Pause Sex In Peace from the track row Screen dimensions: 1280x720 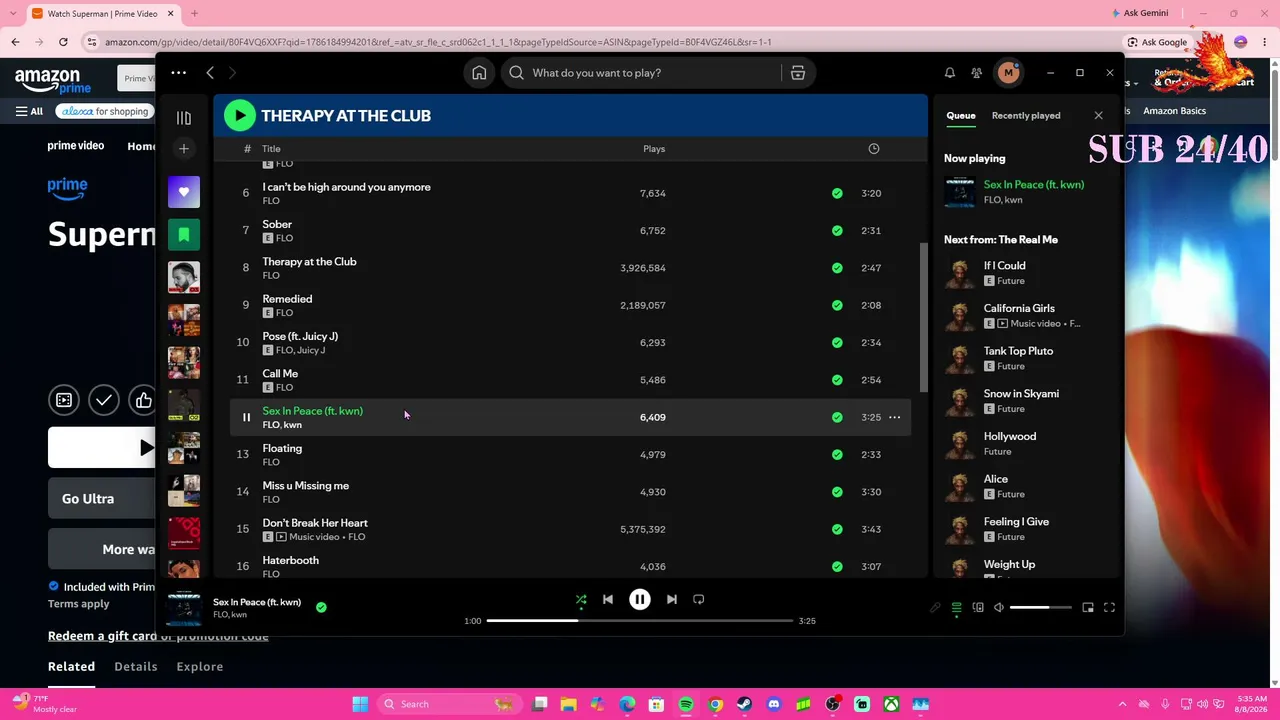pyautogui.click(x=246, y=417)
